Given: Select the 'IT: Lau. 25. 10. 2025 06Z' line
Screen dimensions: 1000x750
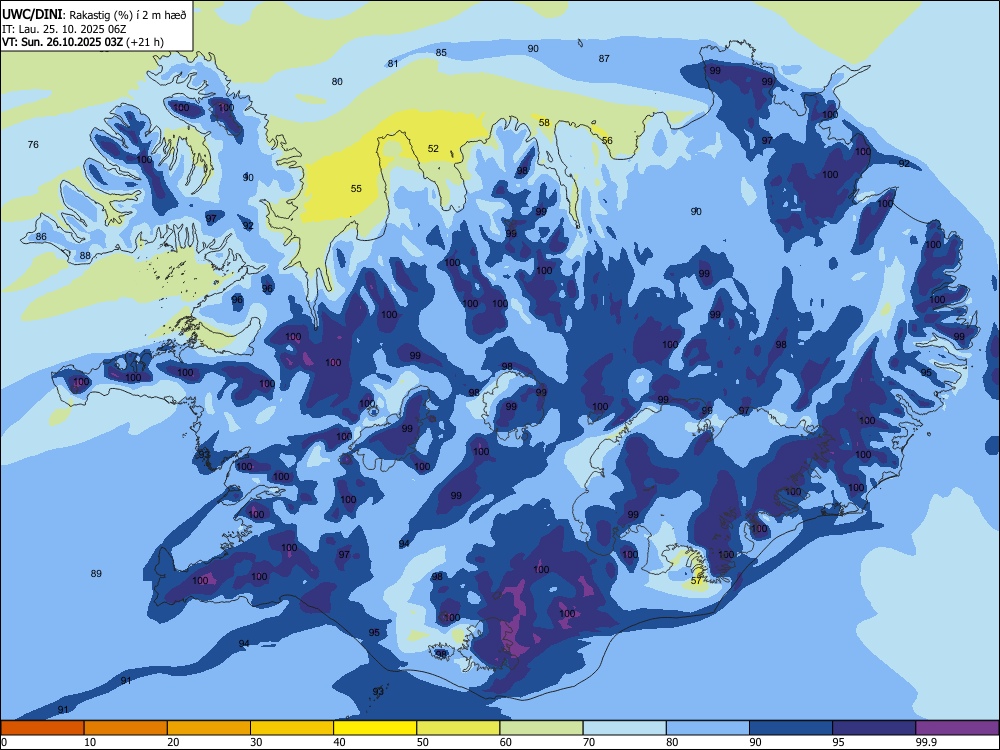Looking at the screenshot, I should [x=62, y=29].
